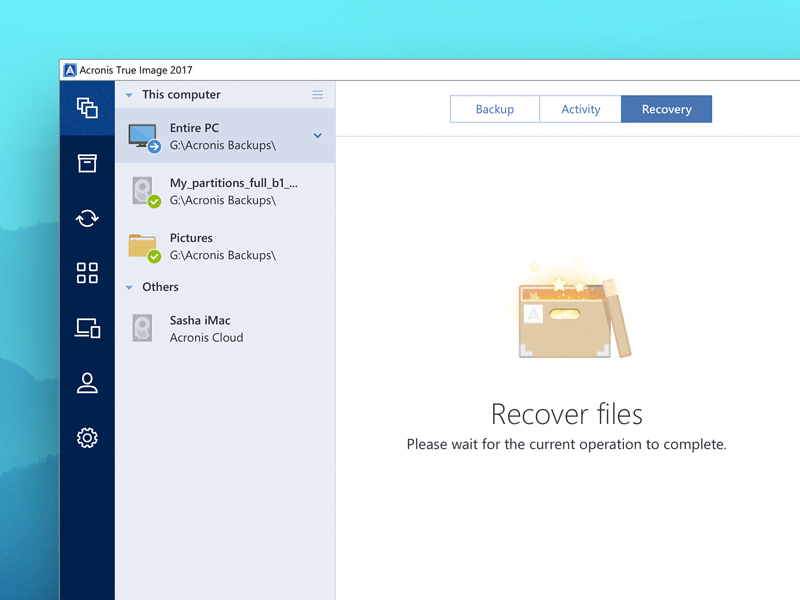Select the Pictures backup name
The image size is (800, 600).
191,238
